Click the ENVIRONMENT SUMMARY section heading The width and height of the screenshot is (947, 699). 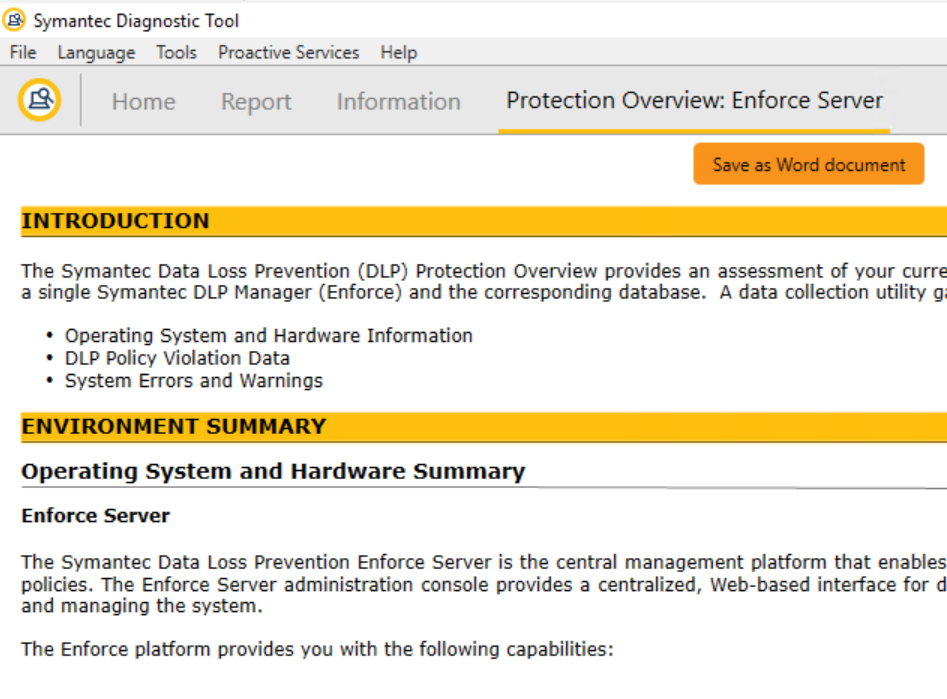[x=174, y=427]
